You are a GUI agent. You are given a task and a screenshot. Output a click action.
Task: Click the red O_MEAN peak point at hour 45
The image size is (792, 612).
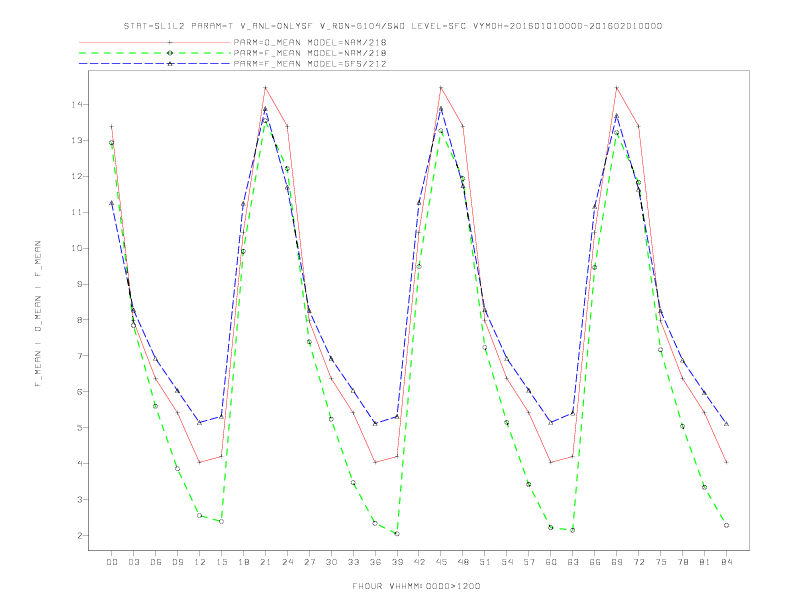pyautogui.click(x=441, y=88)
